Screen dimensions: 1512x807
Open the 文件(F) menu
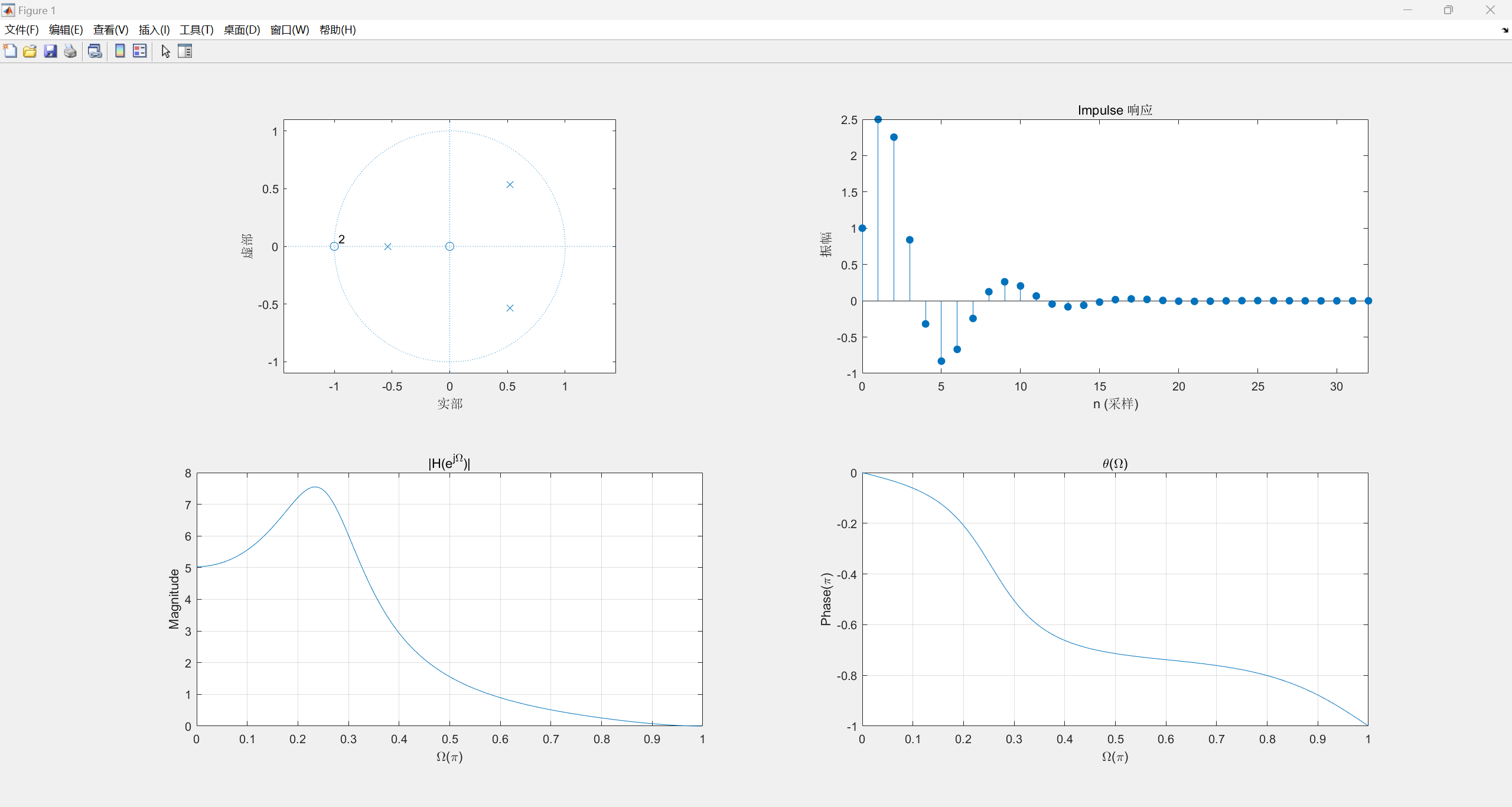[22, 30]
